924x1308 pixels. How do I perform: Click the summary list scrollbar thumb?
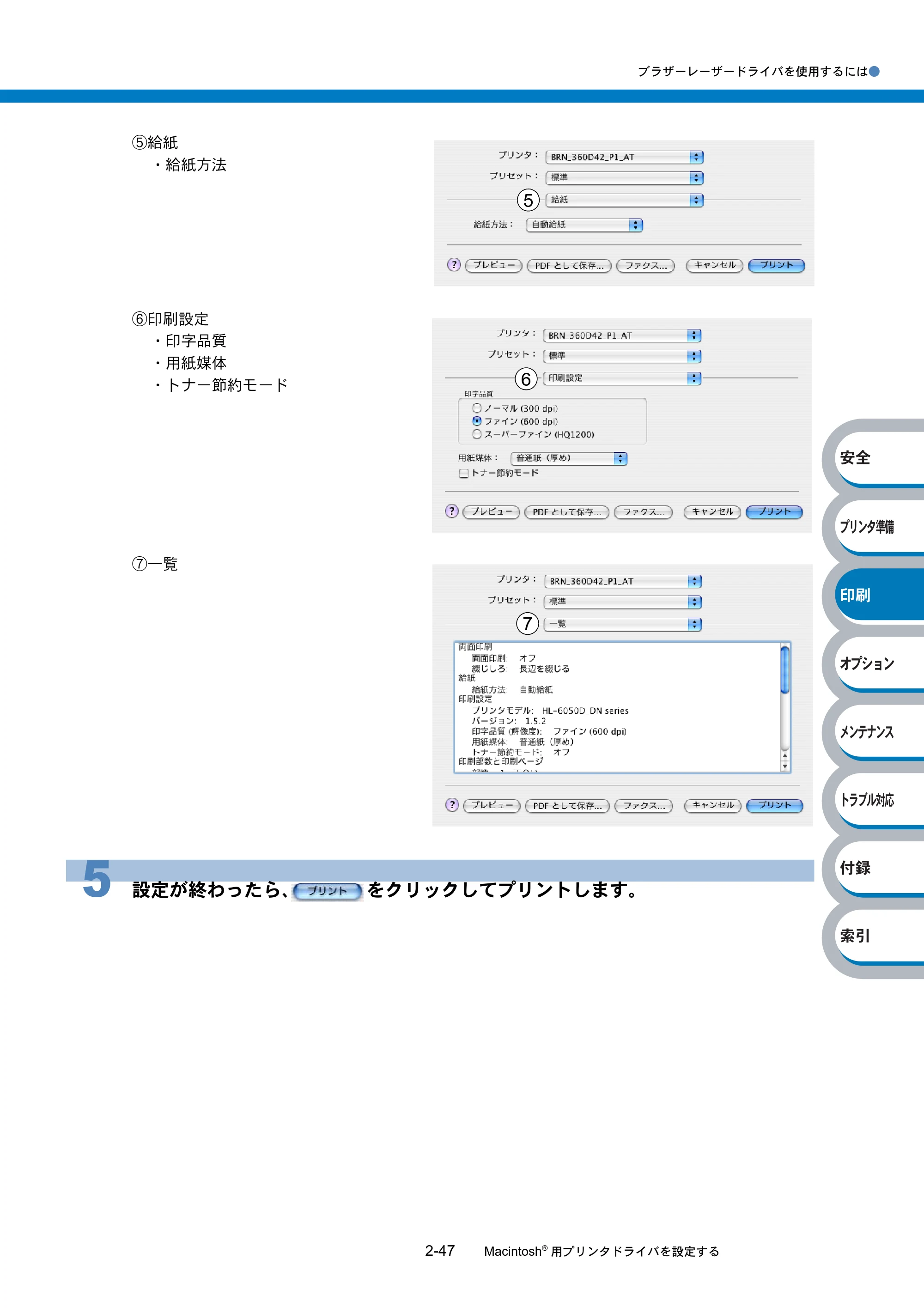[785, 670]
